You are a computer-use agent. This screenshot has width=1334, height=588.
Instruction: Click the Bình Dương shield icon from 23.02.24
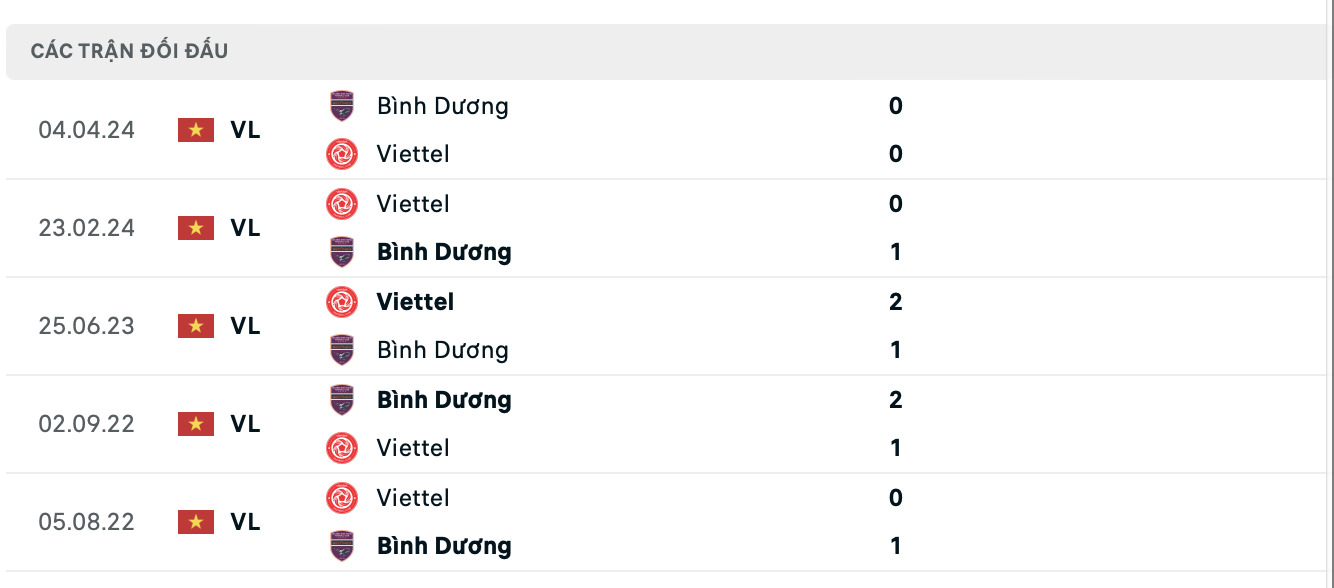coord(342,252)
